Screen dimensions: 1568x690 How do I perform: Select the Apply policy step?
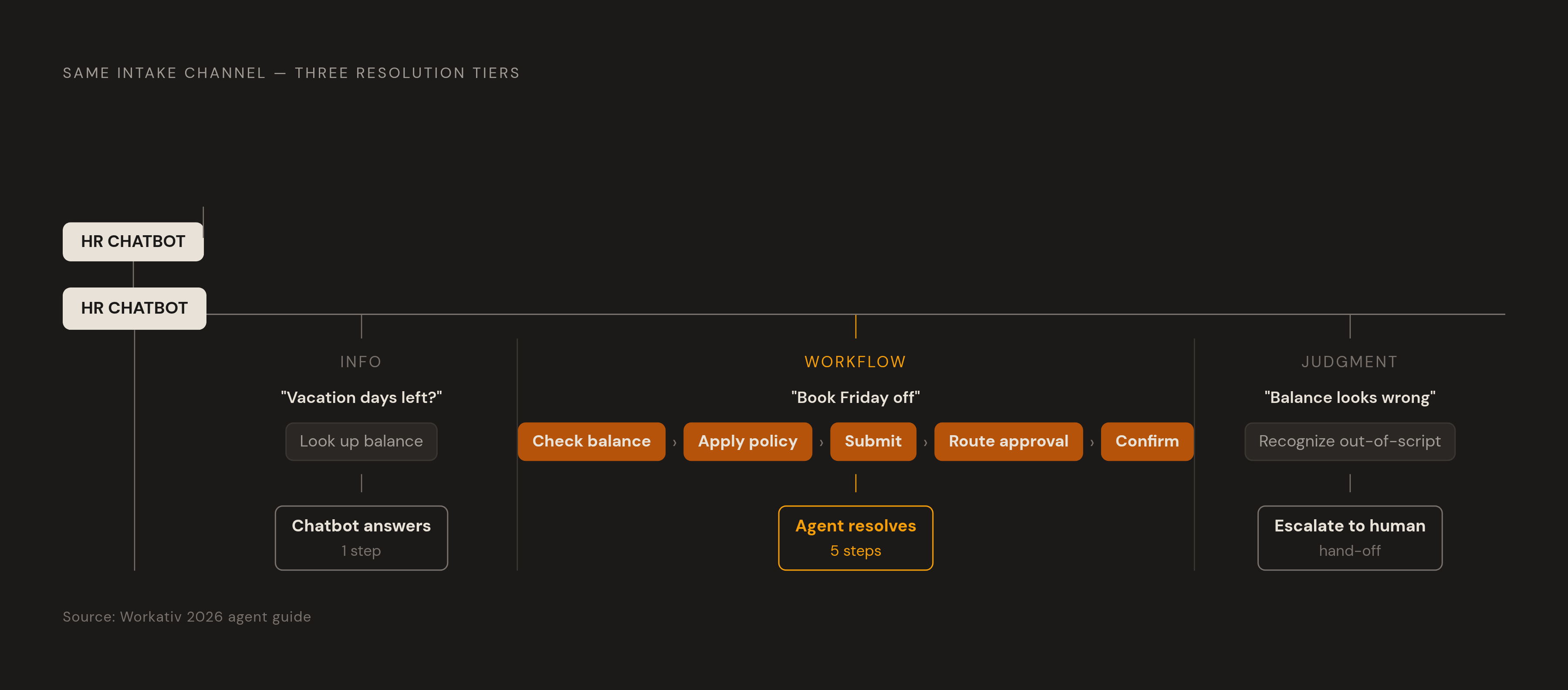point(747,442)
